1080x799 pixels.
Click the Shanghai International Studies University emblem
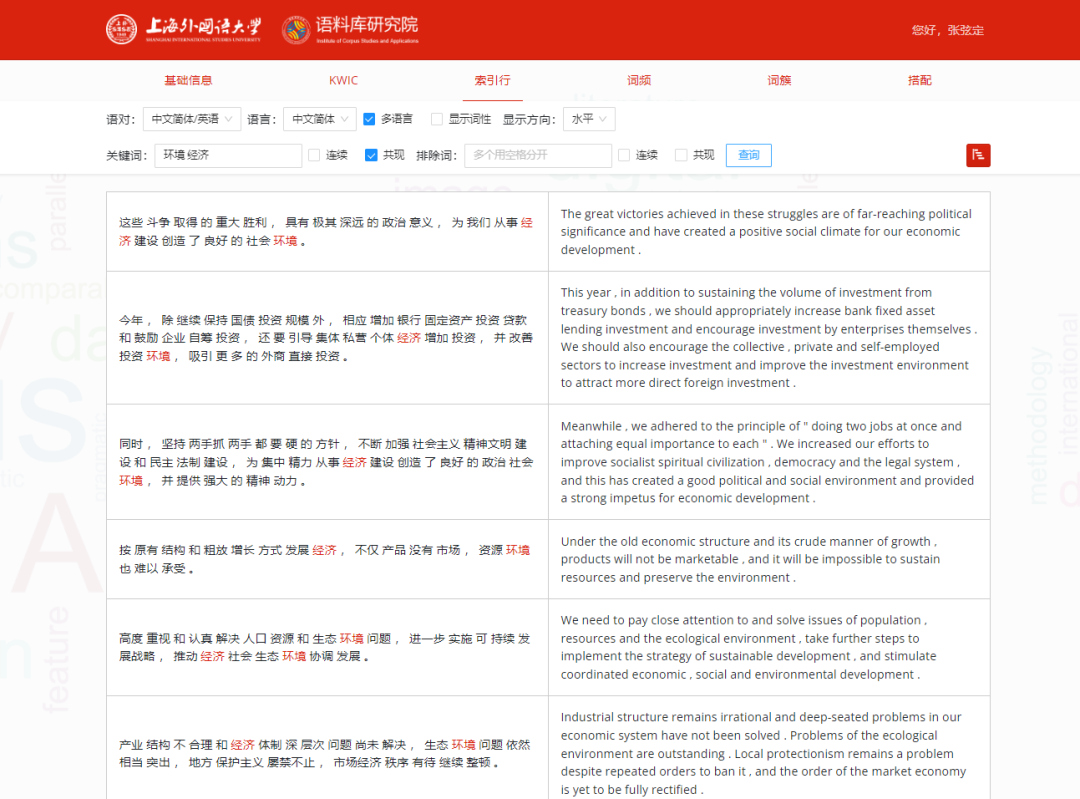pos(121,30)
